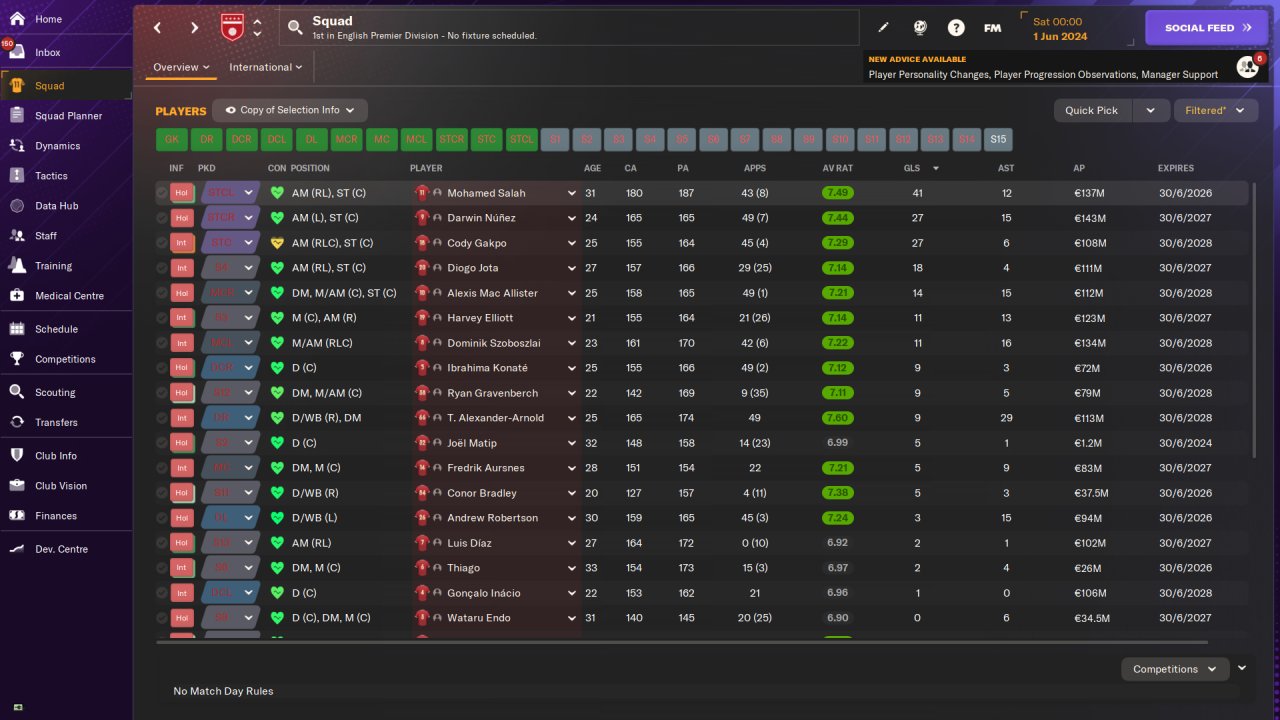This screenshot has width=1280, height=720.
Task: Click the Quick Pick button
Action: (1092, 110)
